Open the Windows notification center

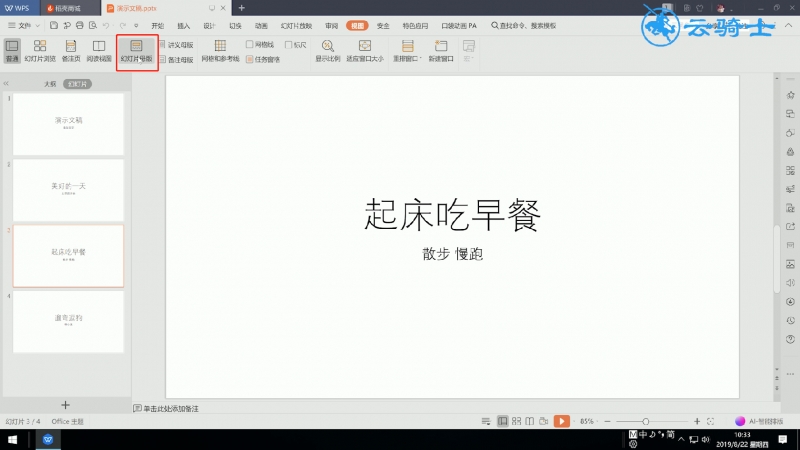coord(783,439)
